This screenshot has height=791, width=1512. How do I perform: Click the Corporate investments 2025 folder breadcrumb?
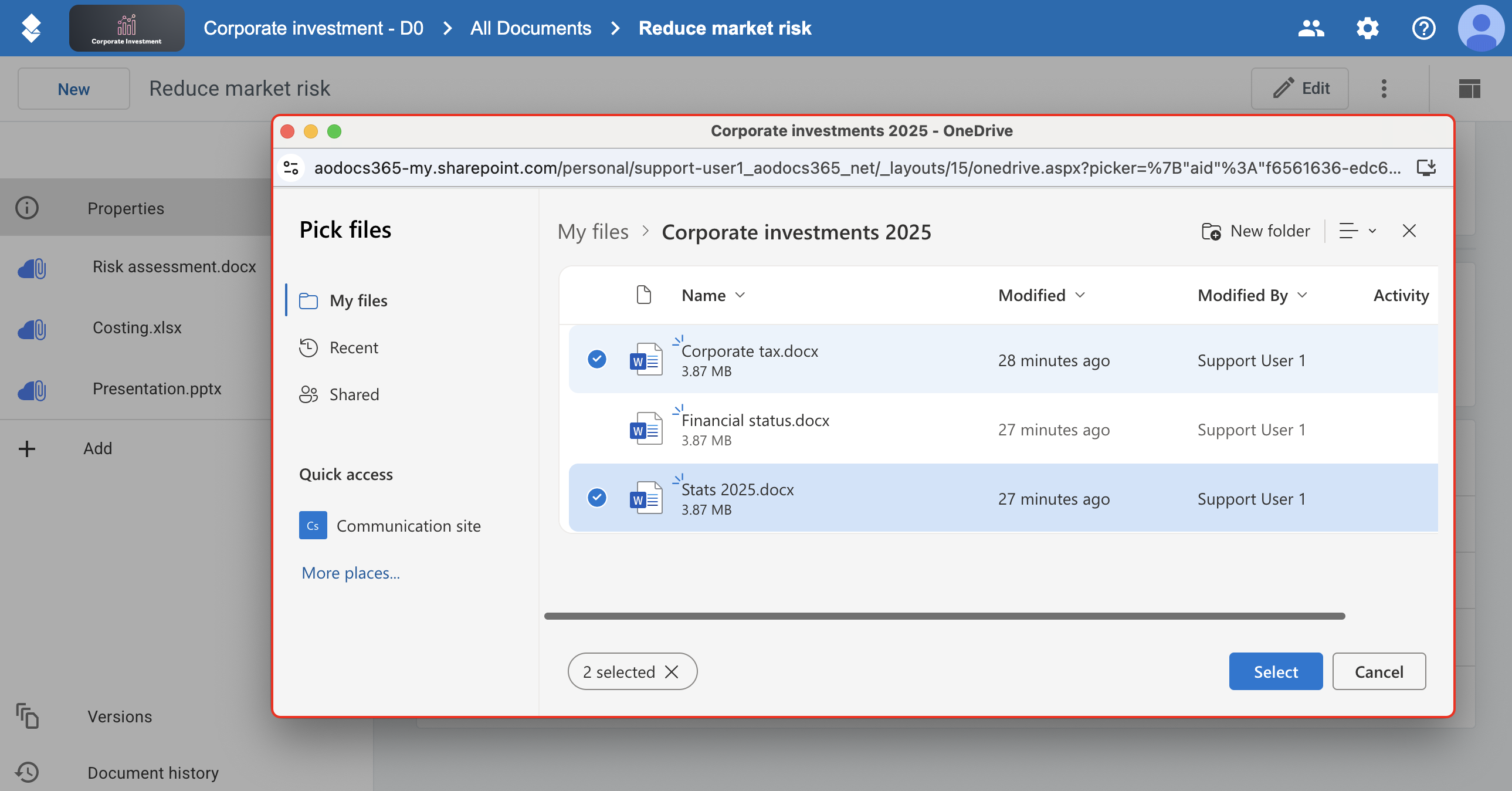(796, 232)
